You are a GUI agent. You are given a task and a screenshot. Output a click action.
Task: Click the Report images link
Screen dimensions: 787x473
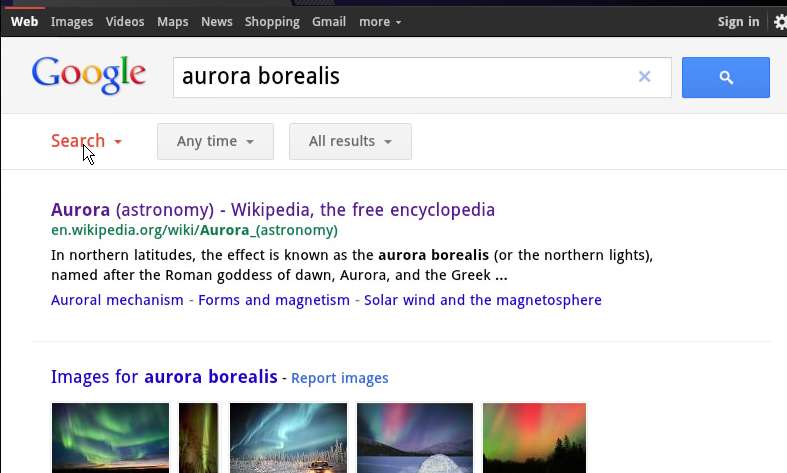[340, 378]
